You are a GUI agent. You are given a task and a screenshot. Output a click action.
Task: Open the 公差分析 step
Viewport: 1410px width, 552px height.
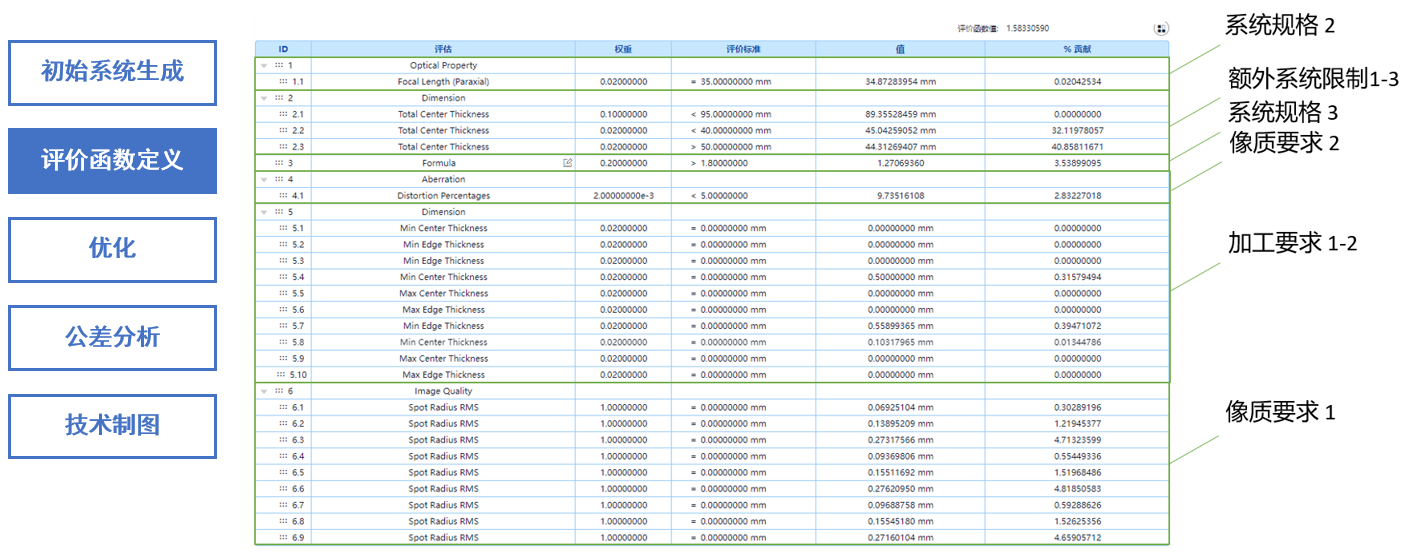pos(112,338)
